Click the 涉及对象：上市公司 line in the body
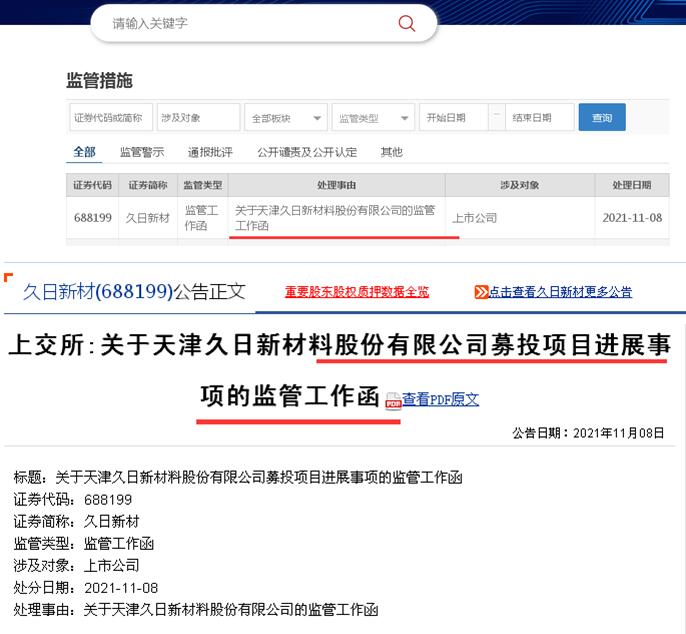This screenshot has height=634, width=686. 76,566
